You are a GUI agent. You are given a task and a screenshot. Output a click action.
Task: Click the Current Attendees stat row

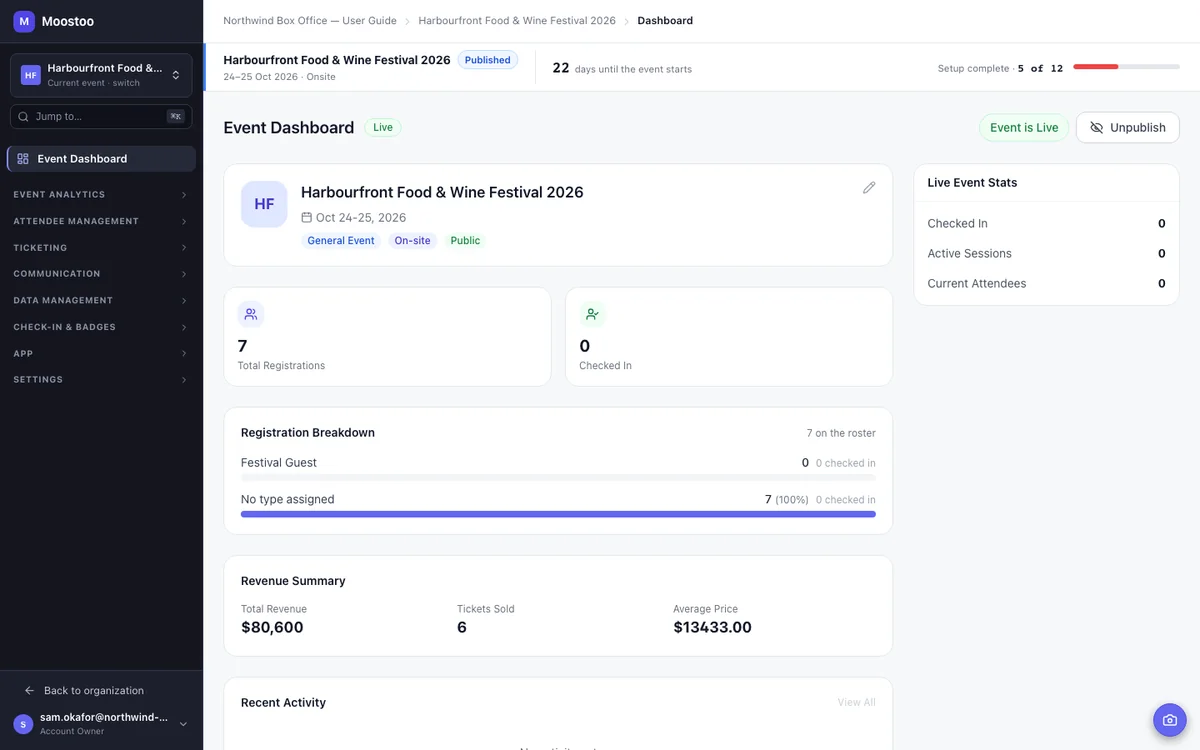pos(1046,283)
